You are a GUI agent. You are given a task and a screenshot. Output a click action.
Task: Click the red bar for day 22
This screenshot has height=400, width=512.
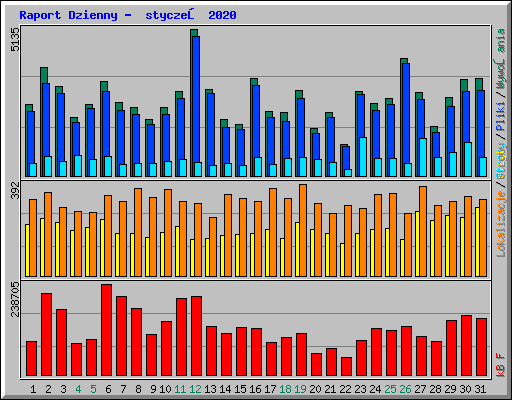(347, 367)
